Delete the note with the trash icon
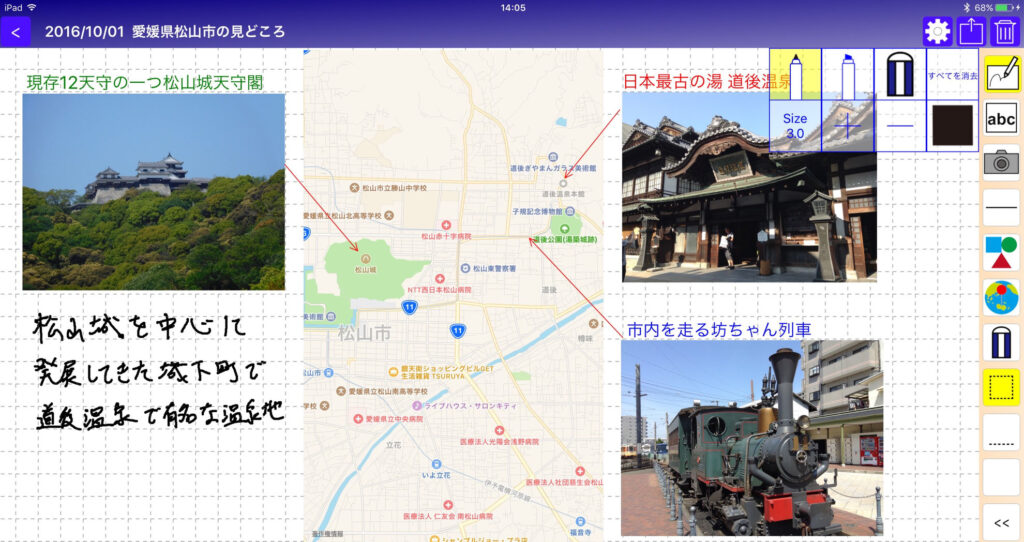Image resolution: width=1024 pixels, height=542 pixels. pyautogui.click(x=1004, y=32)
